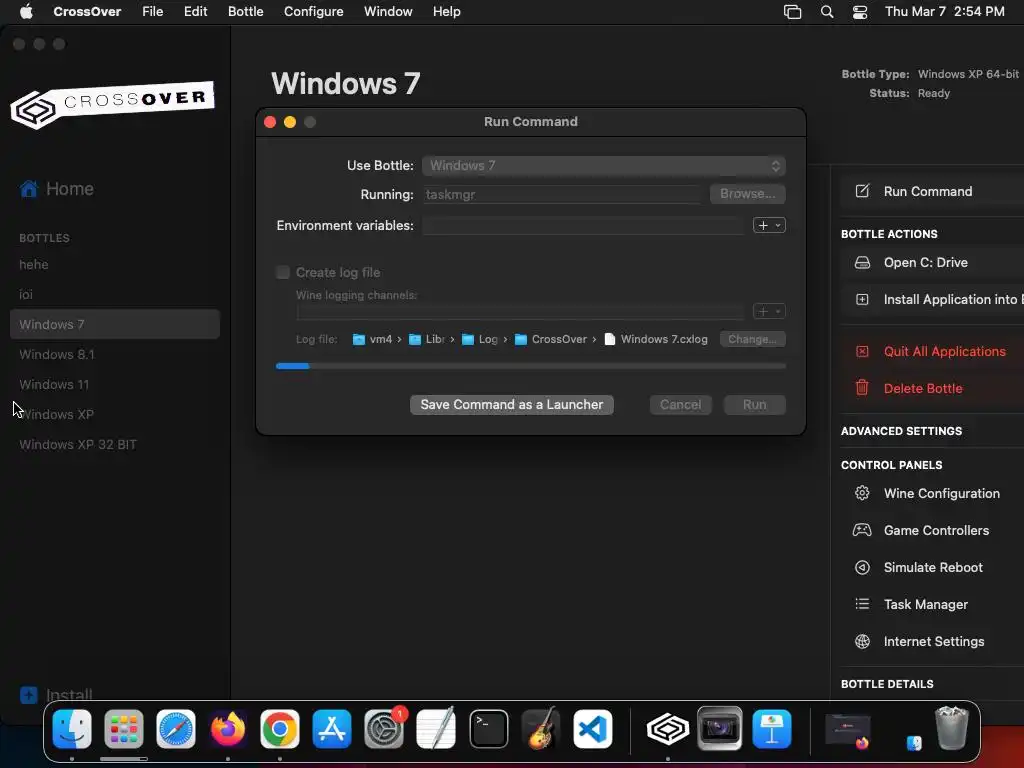
Task: Open Firefox from the Dock
Action: [x=228, y=729]
